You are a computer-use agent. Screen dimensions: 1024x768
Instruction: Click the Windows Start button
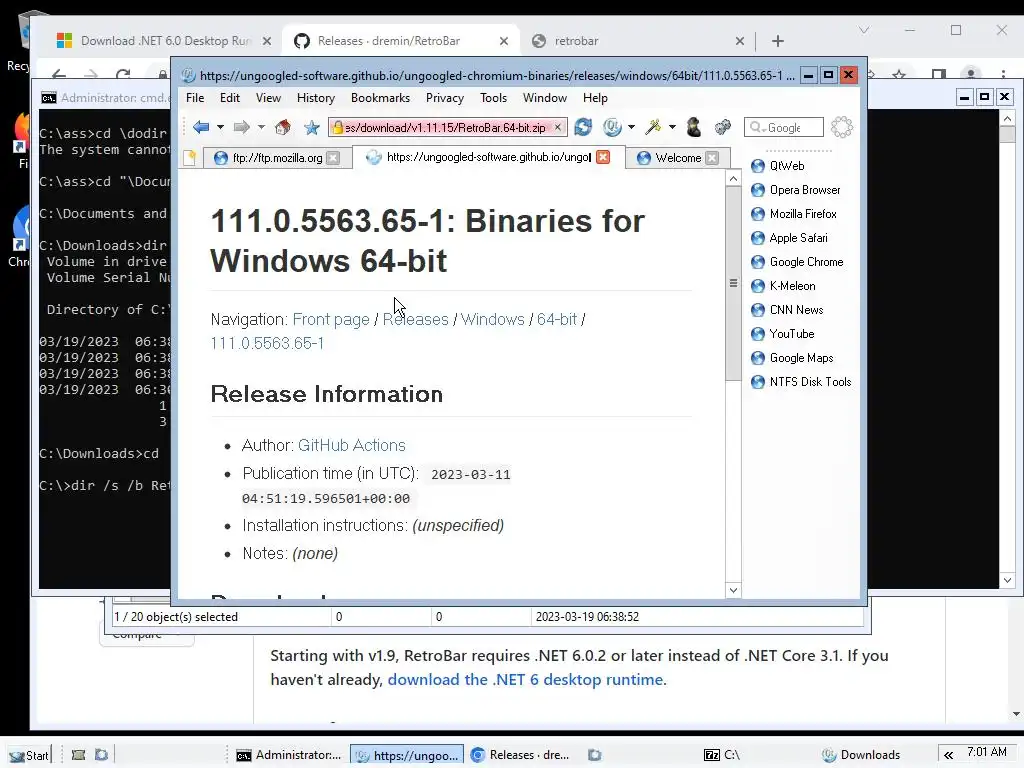(29, 755)
